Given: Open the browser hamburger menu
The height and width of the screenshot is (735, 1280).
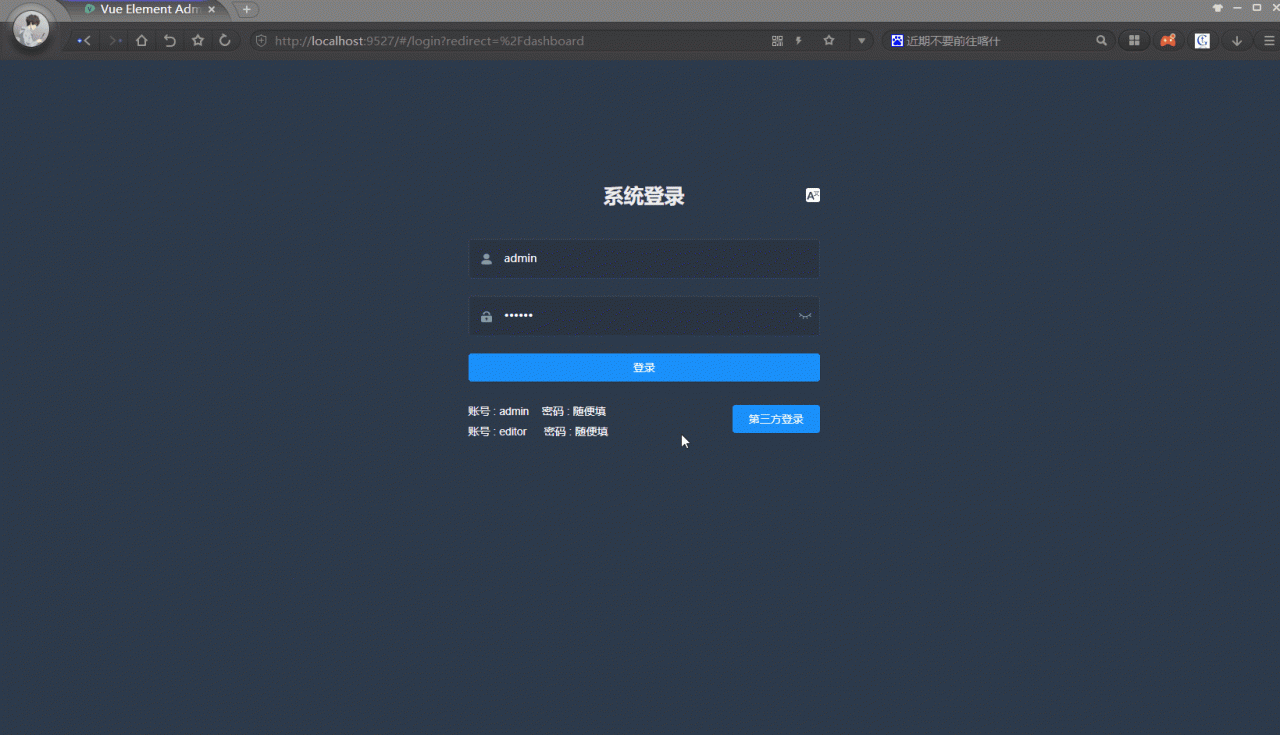Looking at the screenshot, I should (x=1270, y=41).
